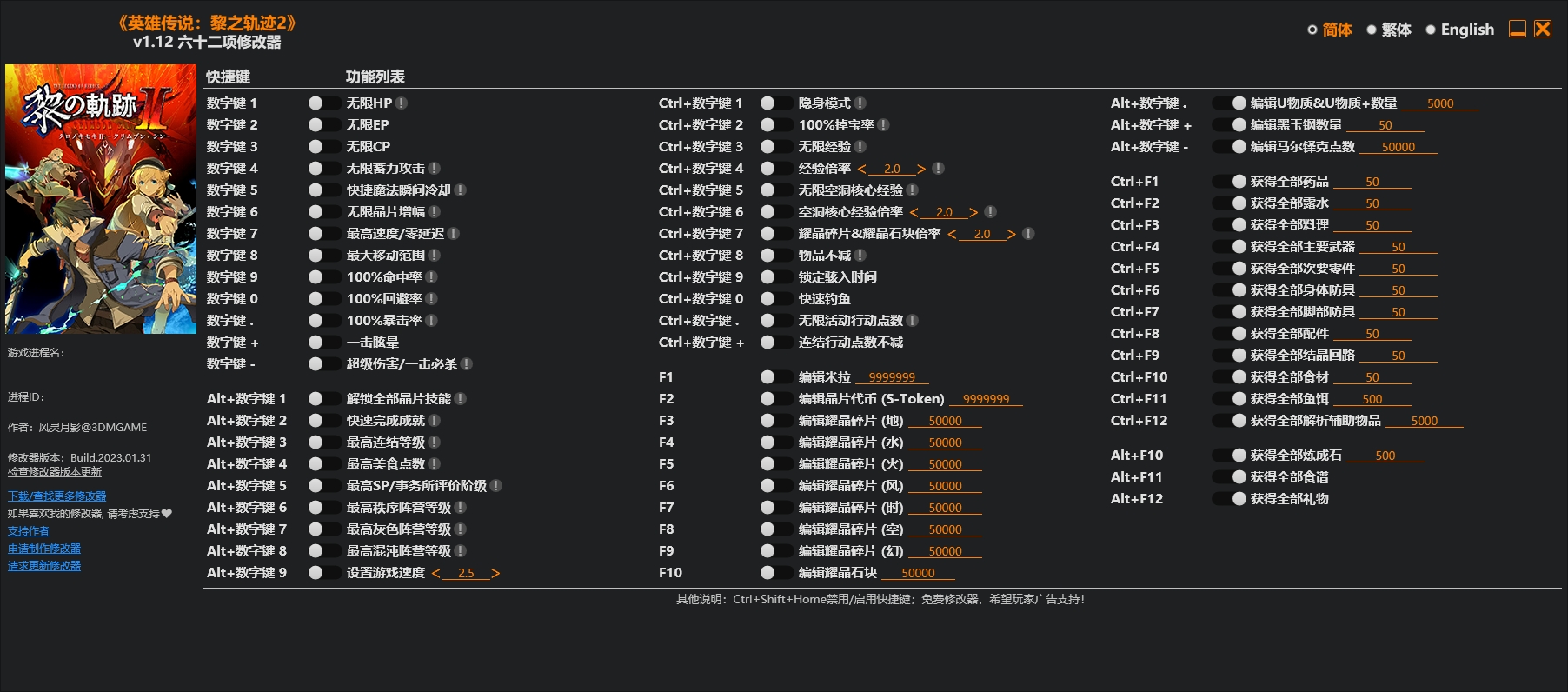The image size is (1568, 692).
Task: Toggle 获得全部炼成石 switch
Action: (x=1230, y=455)
